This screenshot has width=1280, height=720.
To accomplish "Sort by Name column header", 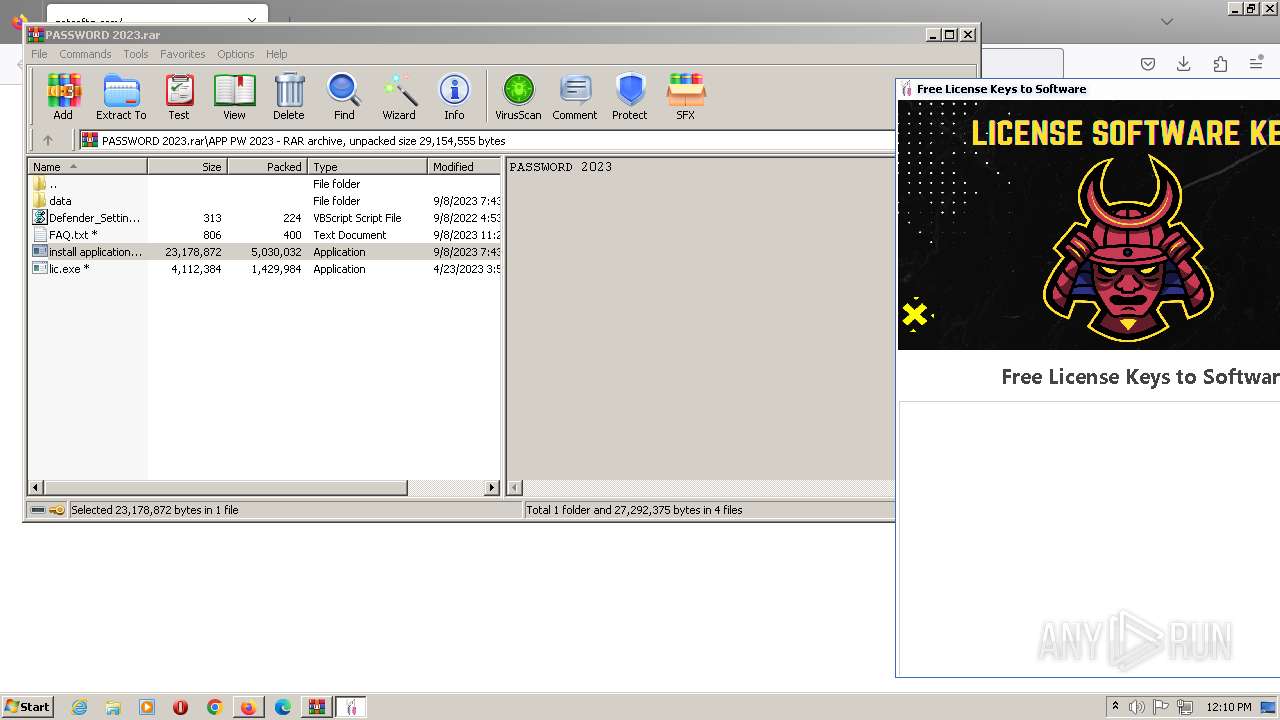I will pos(87,167).
